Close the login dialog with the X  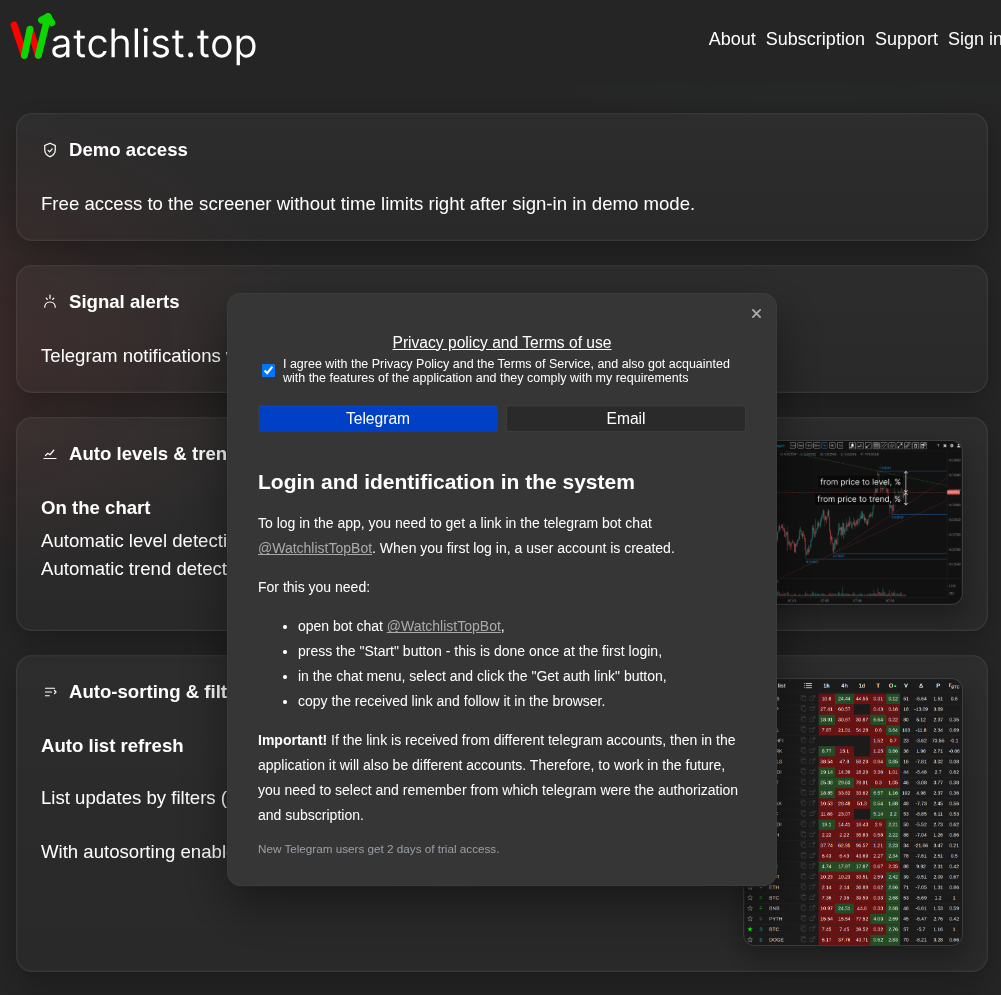(756, 314)
